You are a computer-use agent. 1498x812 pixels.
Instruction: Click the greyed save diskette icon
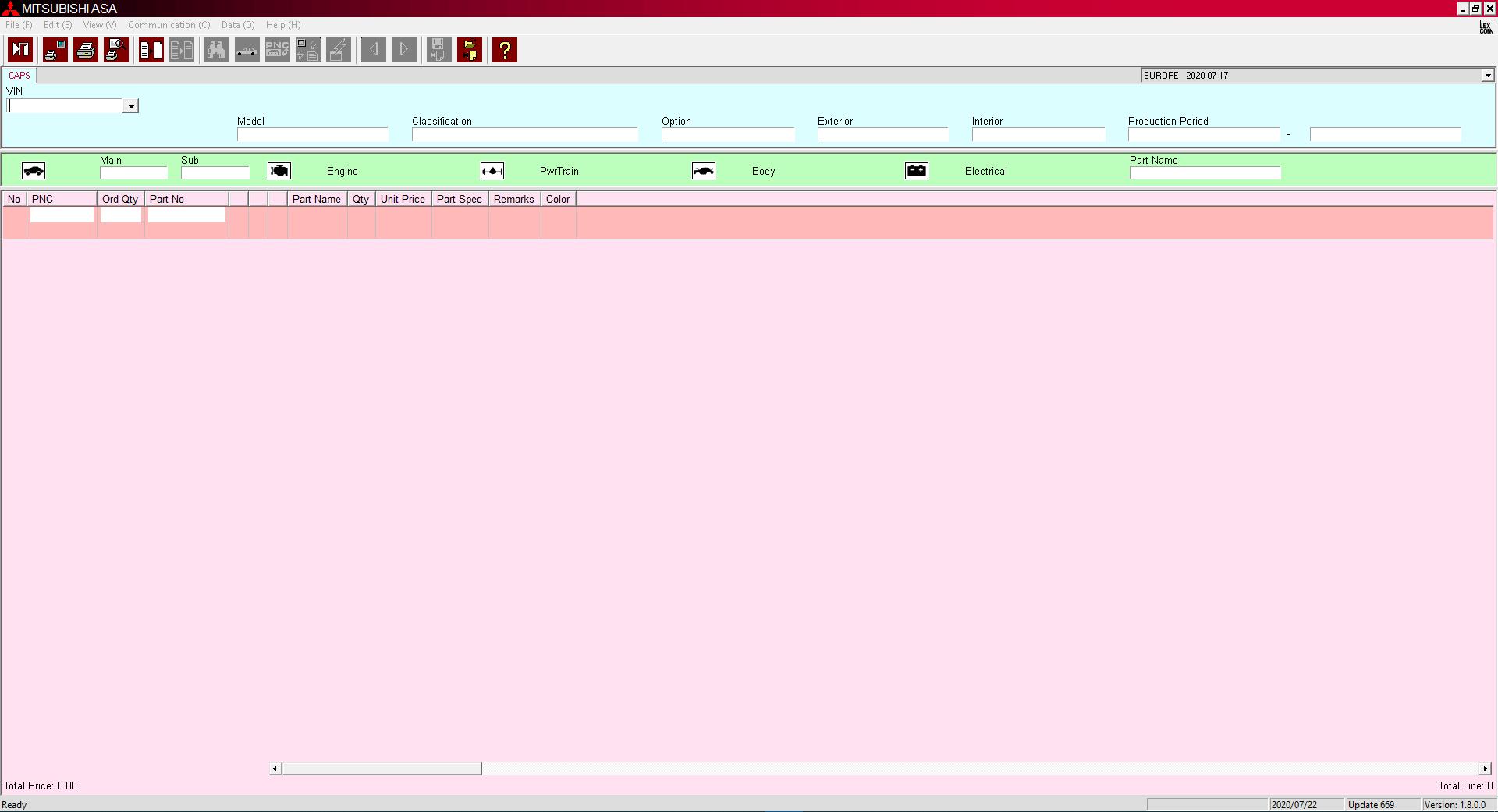438,51
